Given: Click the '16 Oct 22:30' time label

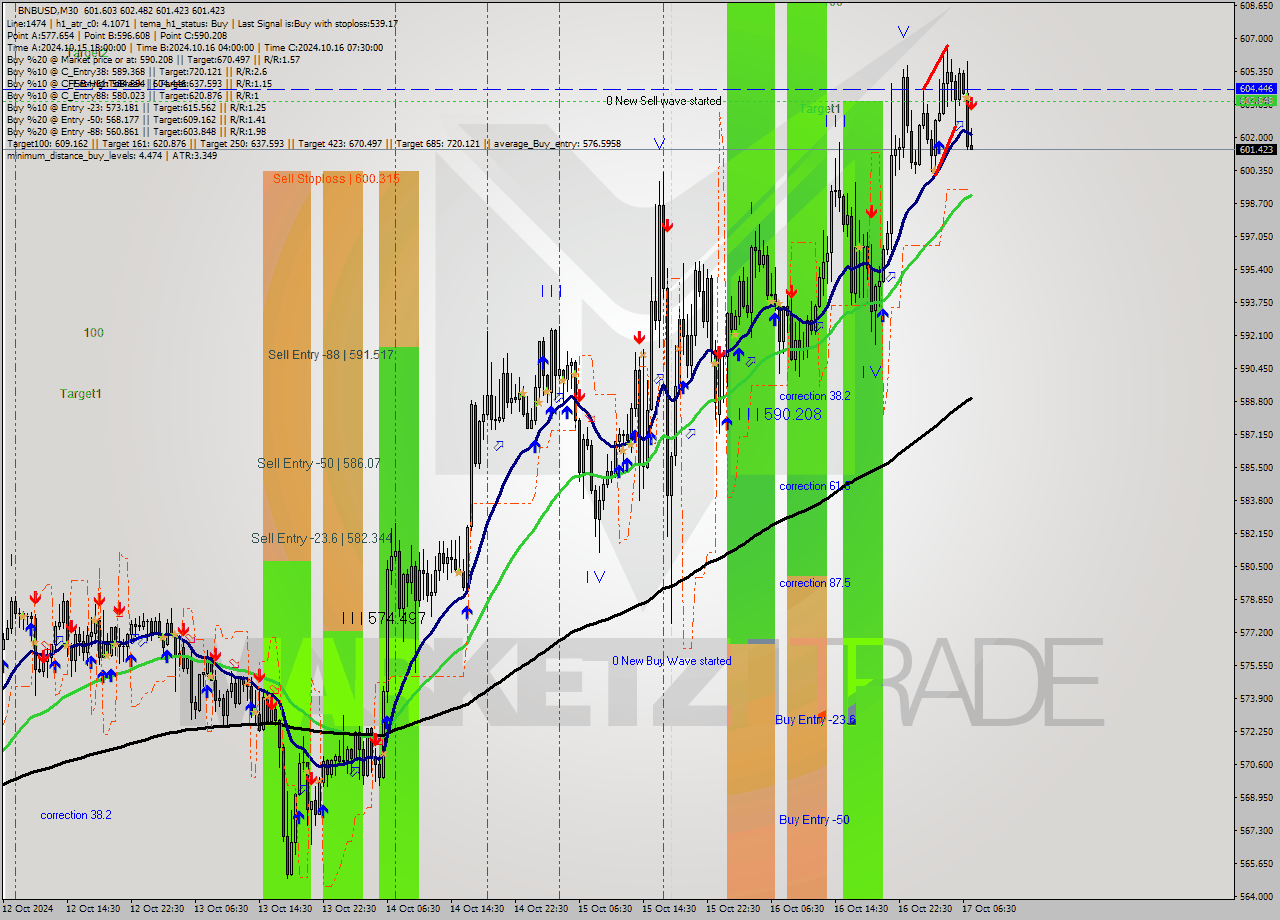Looking at the screenshot, I should (x=925, y=909).
